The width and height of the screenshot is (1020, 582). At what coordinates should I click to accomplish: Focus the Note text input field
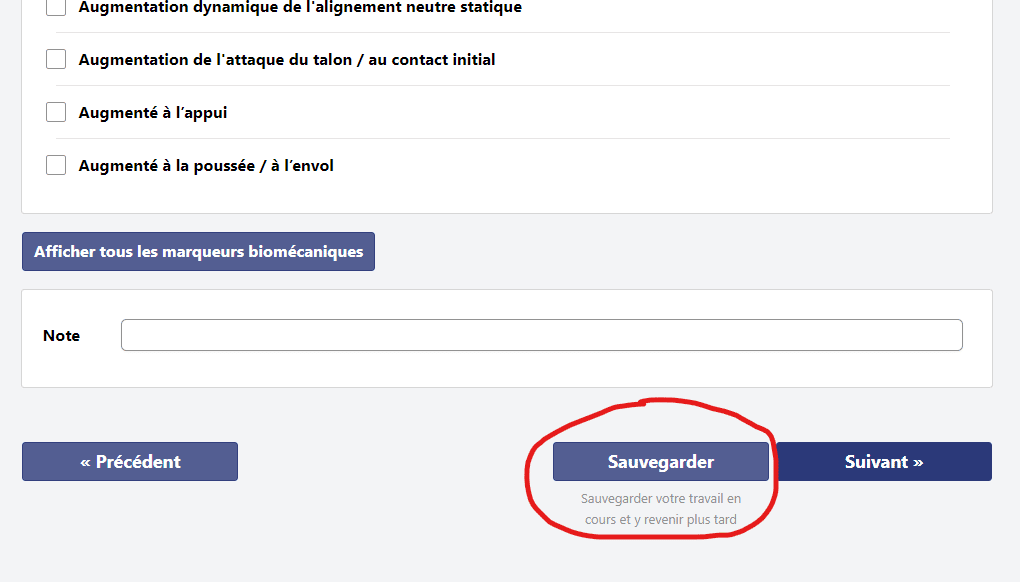(x=541, y=335)
